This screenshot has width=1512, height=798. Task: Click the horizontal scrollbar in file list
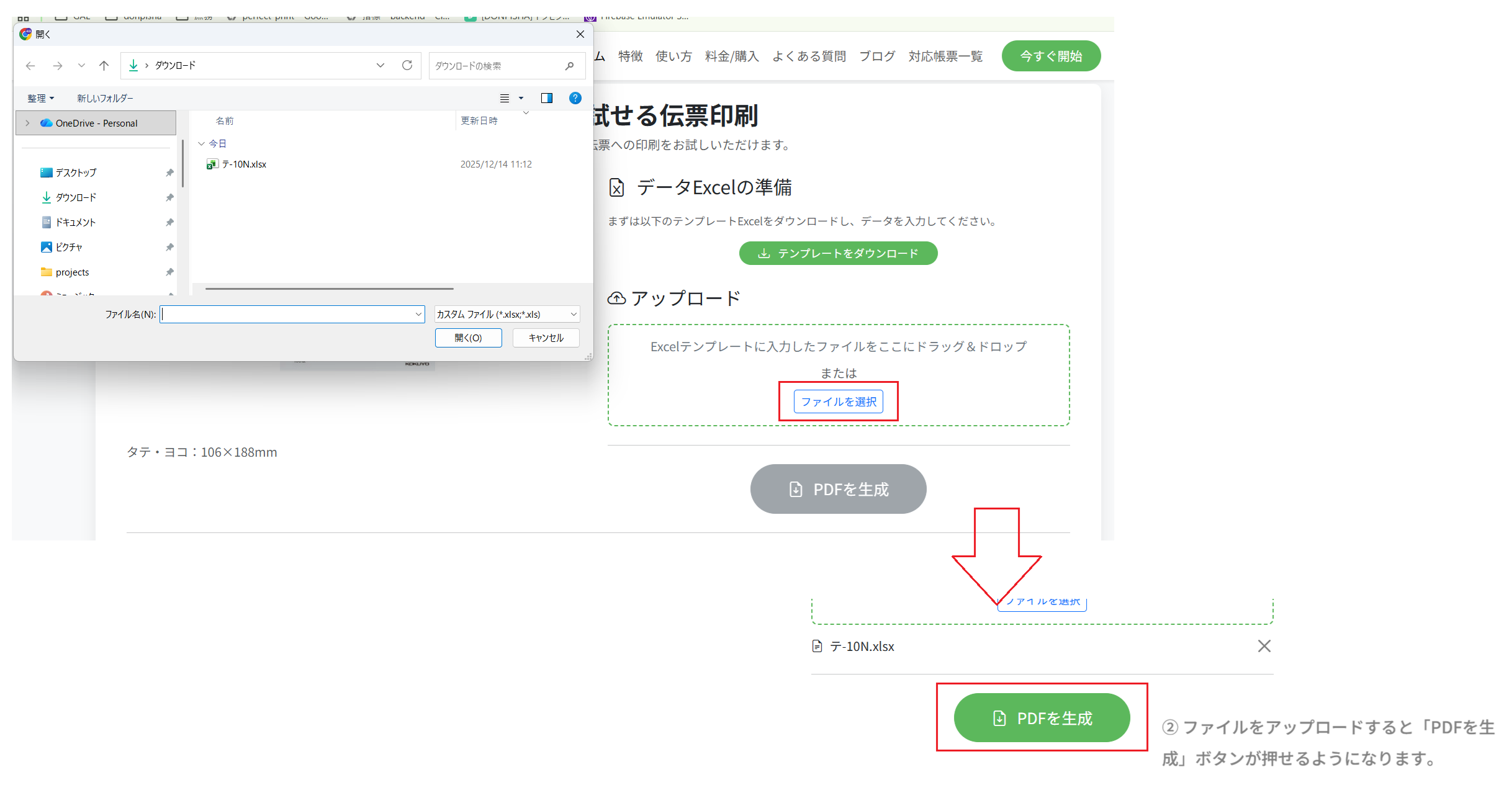(329, 289)
